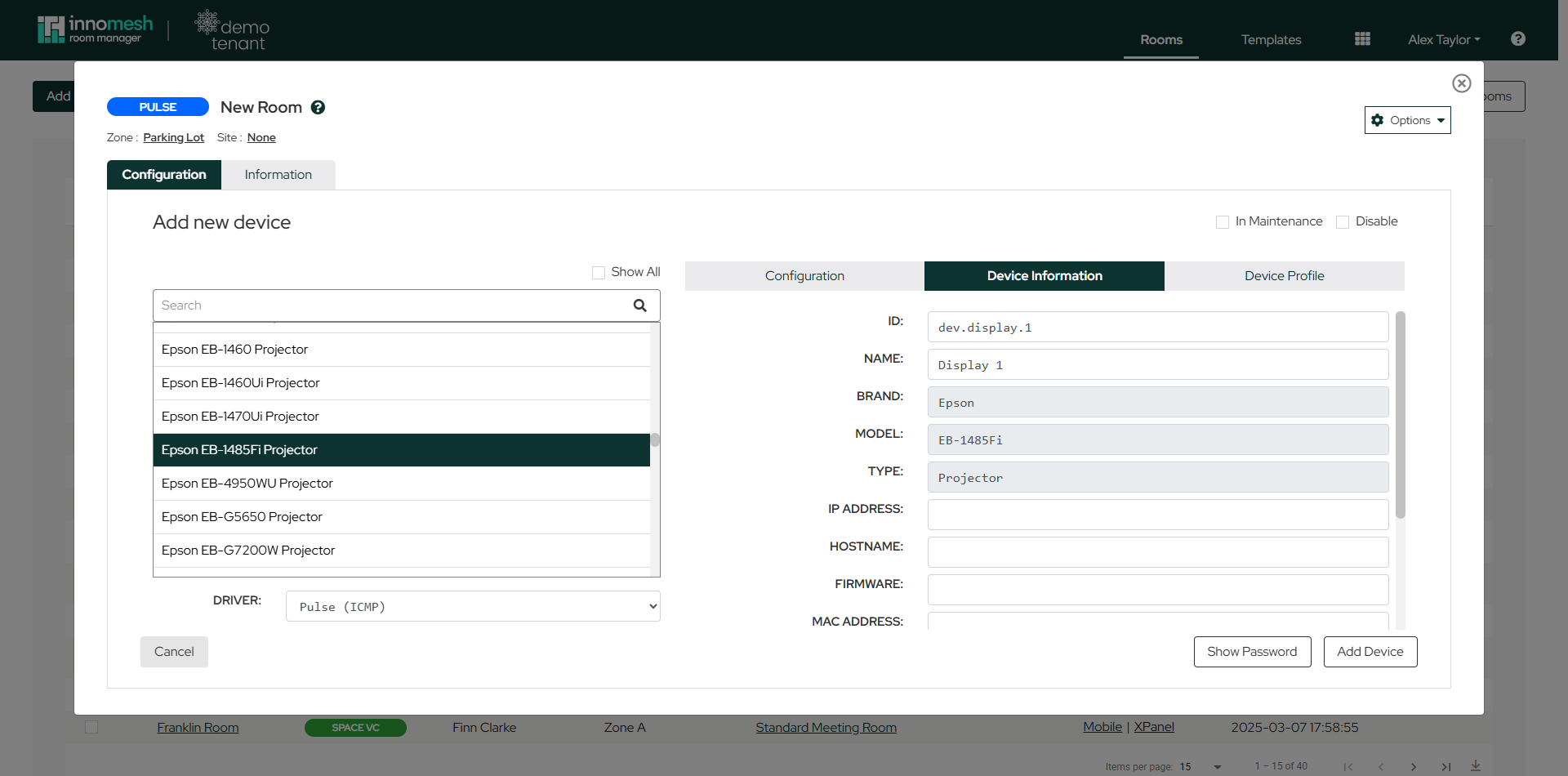Focus the NAME field Display 1
This screenshot has width=1568, height=776.
pos(1158,364)
